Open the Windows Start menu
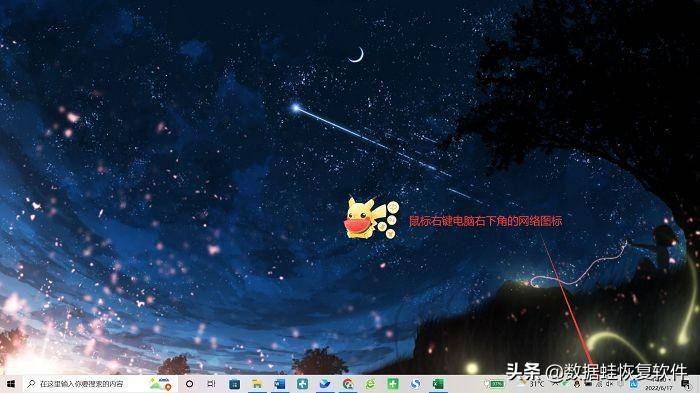Screen dimensions: 700x393 click(11, 384)
